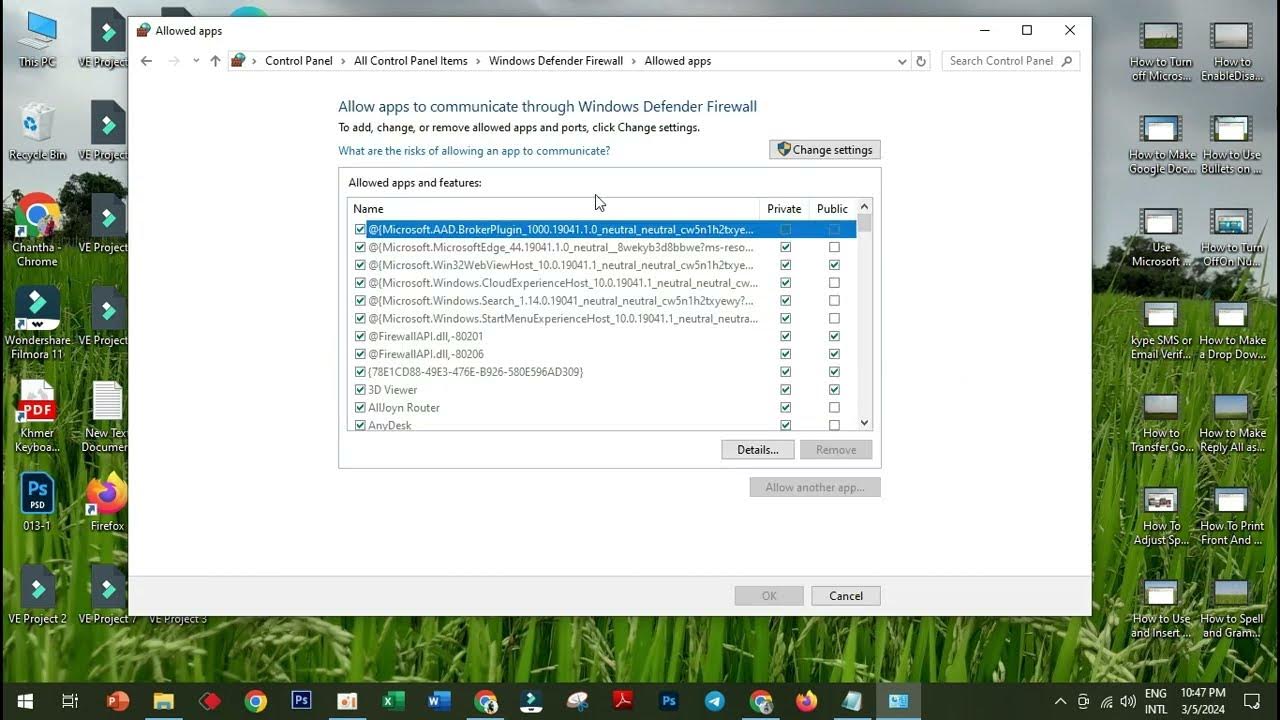Image resolution: width=1280 pixels, height=720 pixels.
Task: Select New Text Document on desktop
Action: 107,417
